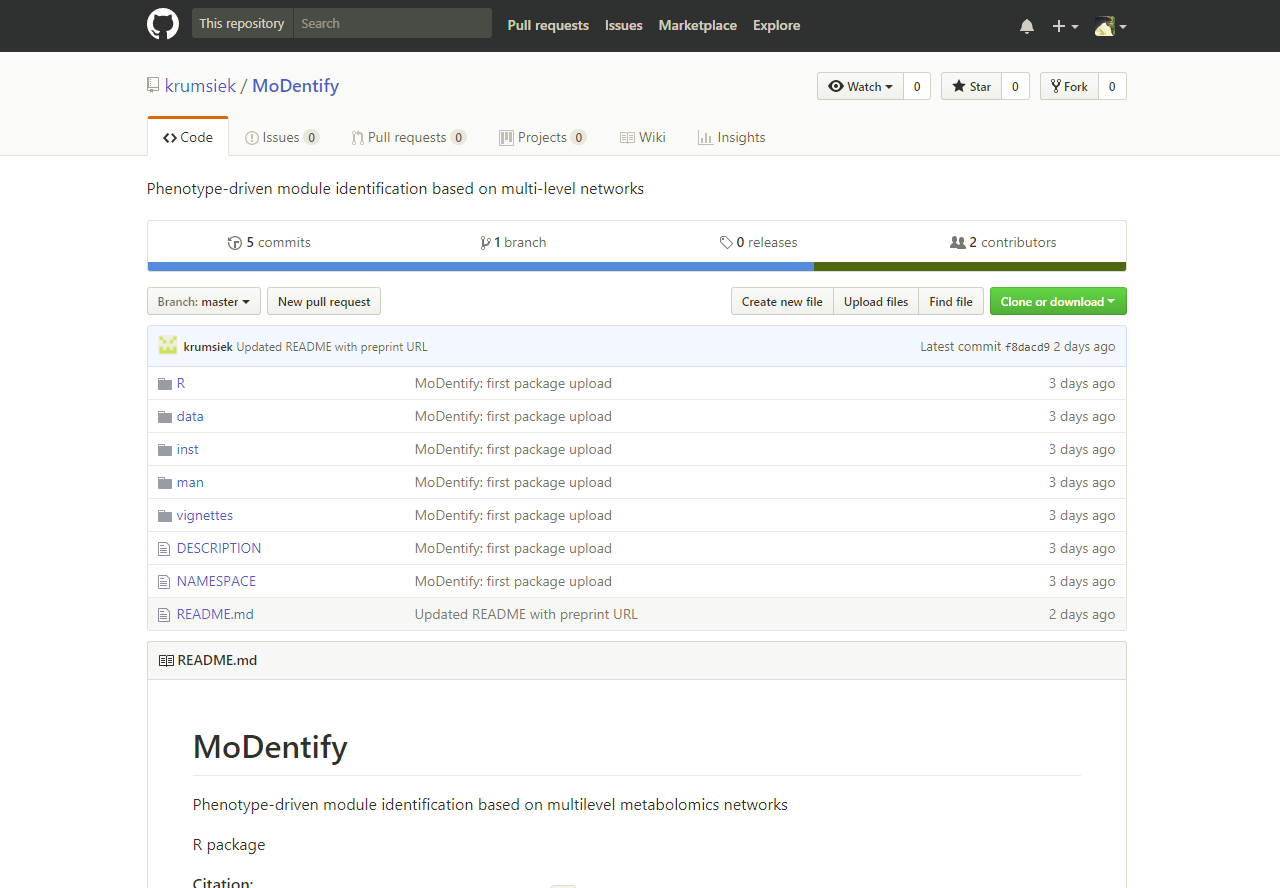Image resolution: width=1280 pixels, height=888 pixels.
Task: Switch to the repository Pull requests tab
Action: tap(409, 137)
